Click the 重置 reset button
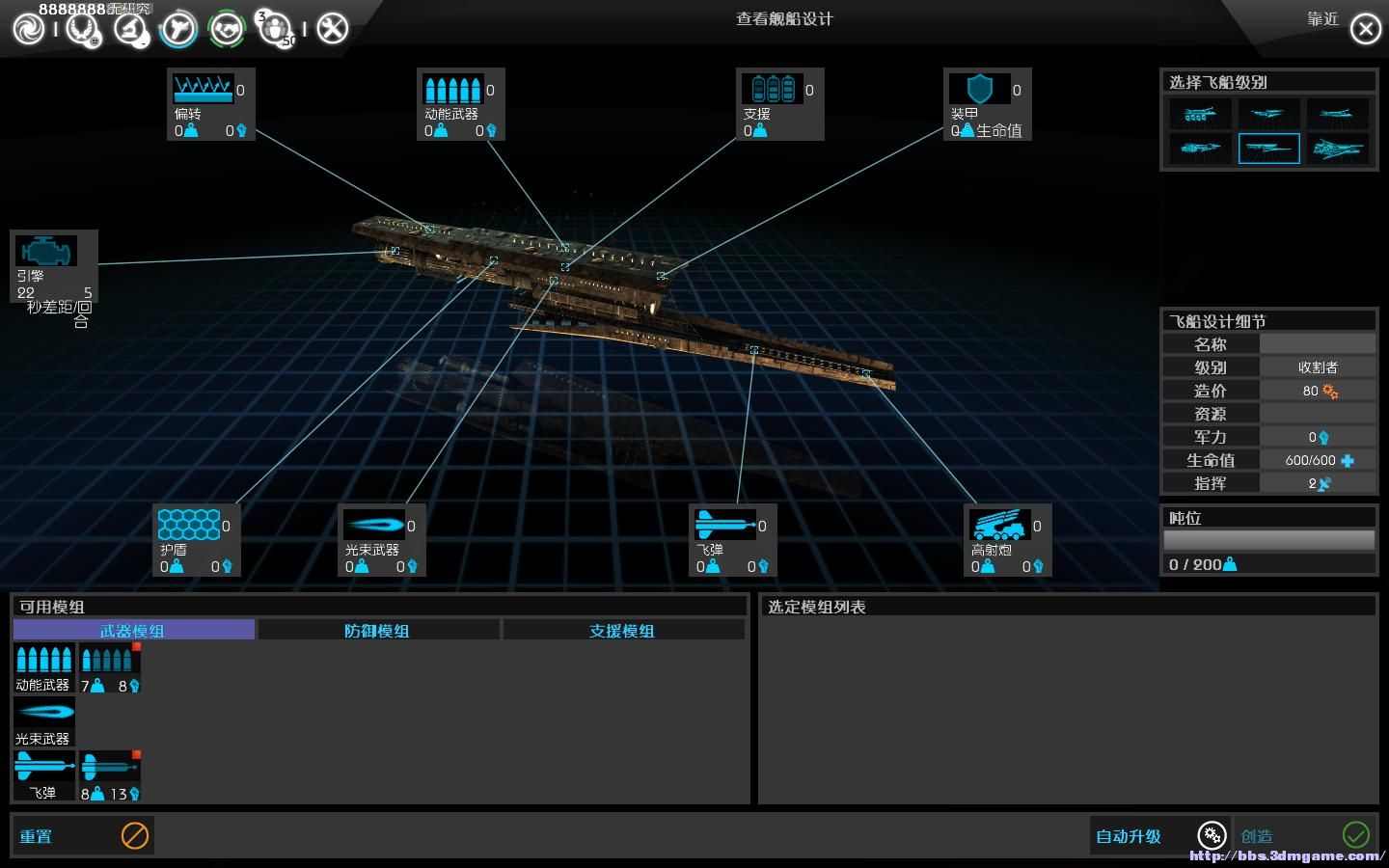Viewport: 1389px width, 868px height. pos(84,835)
